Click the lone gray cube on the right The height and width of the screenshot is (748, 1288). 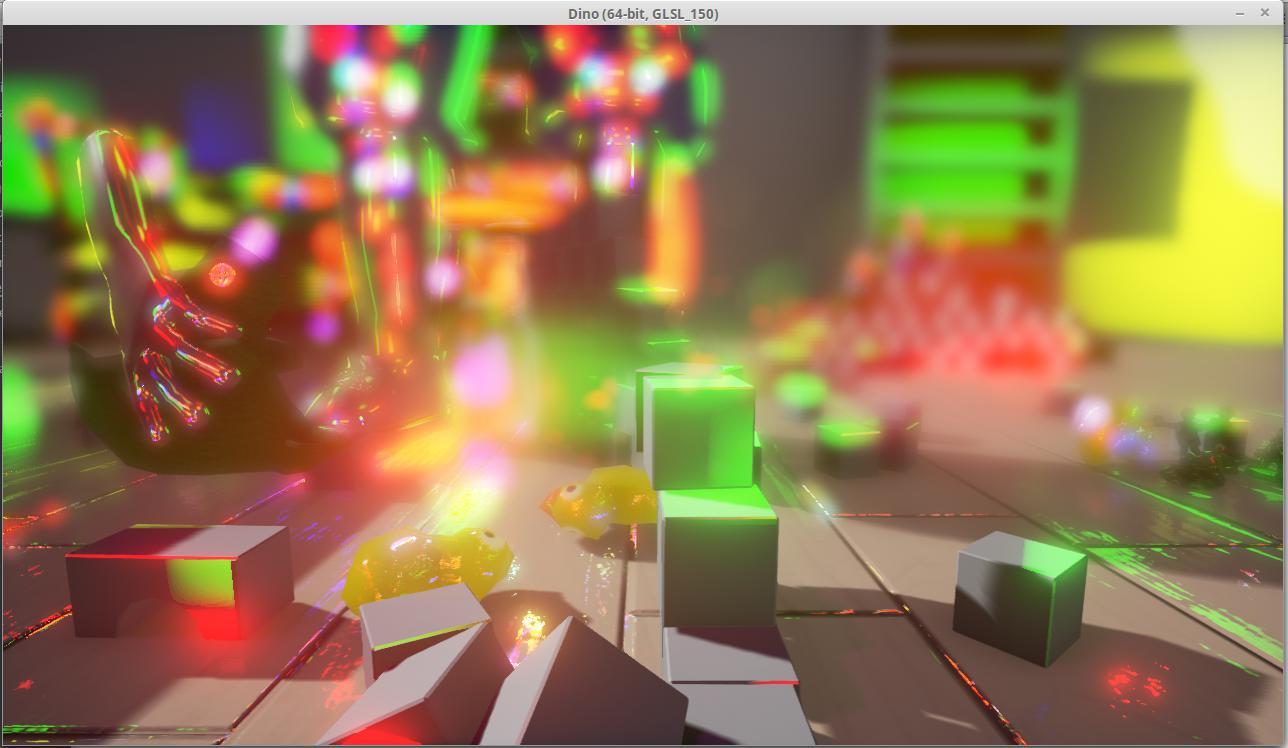(1017, 596)
